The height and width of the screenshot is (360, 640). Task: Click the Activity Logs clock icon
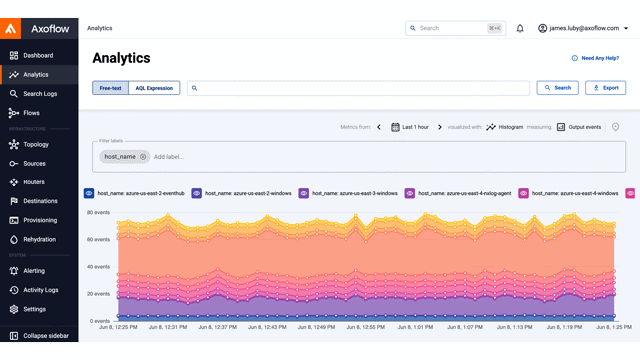pos(14,290)
